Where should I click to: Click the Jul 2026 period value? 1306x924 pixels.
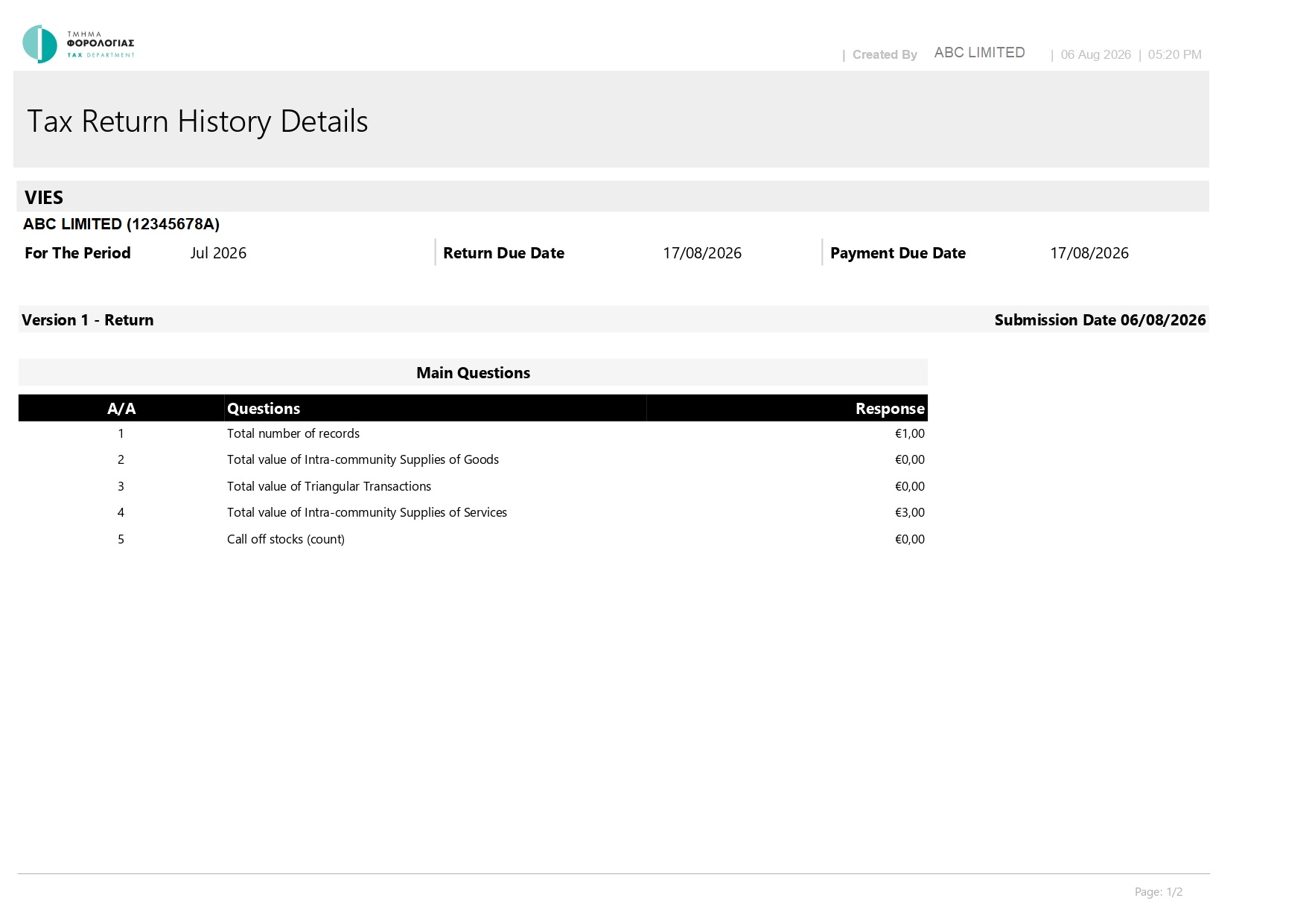[x=218, y=253]
